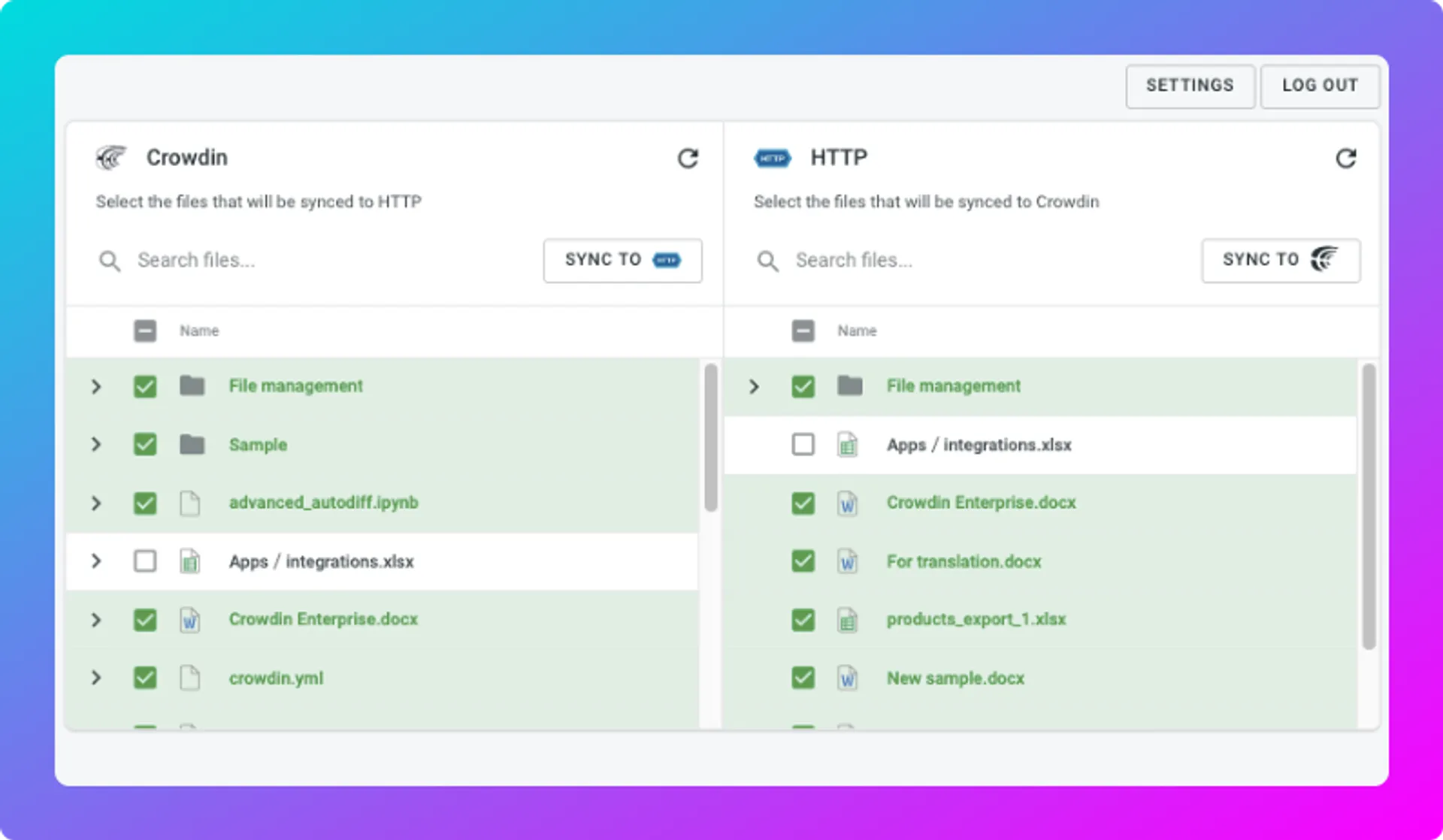Click Name column header in Crowdin panel

pyautogui.click(x=199, y=331)
